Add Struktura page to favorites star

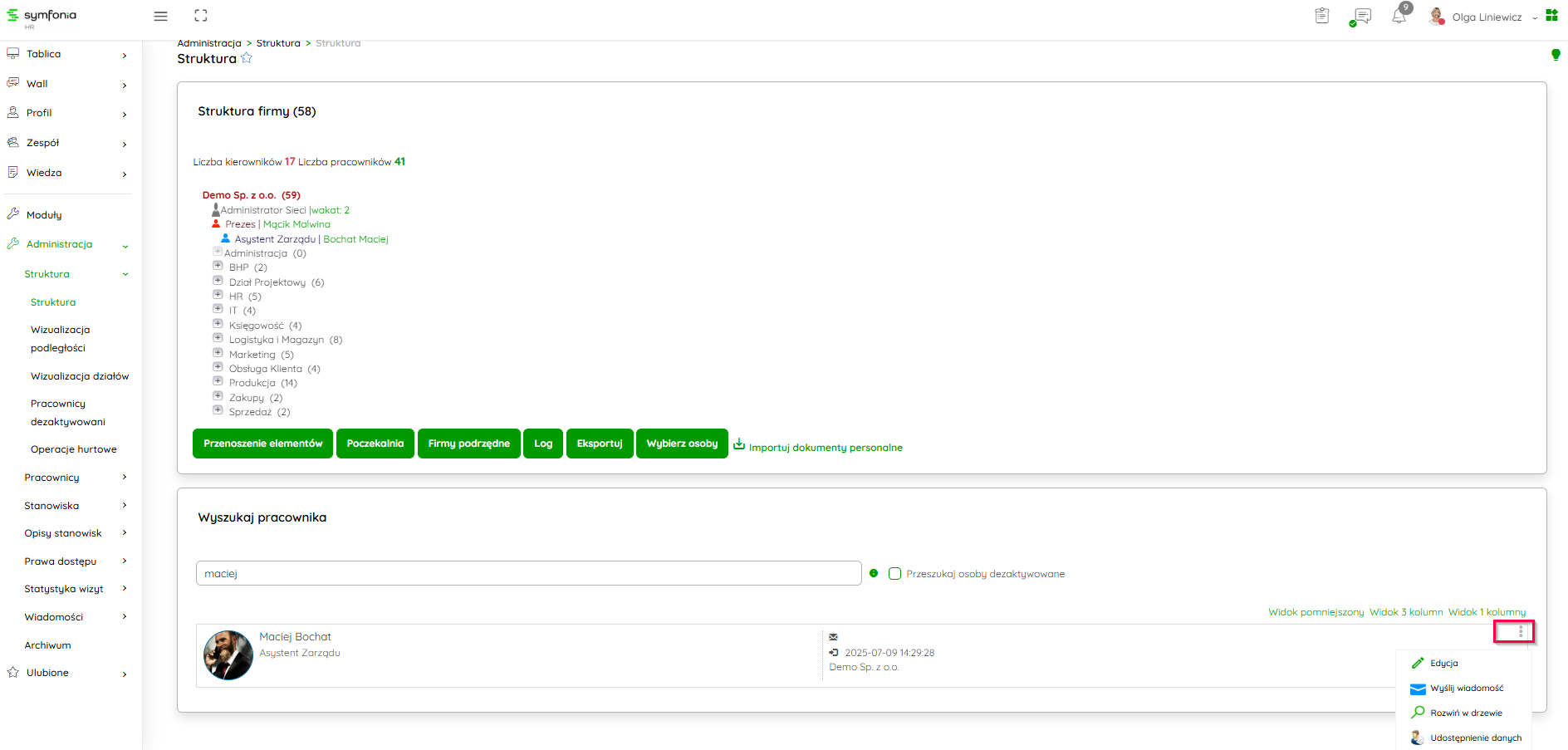tap(247, 58)
